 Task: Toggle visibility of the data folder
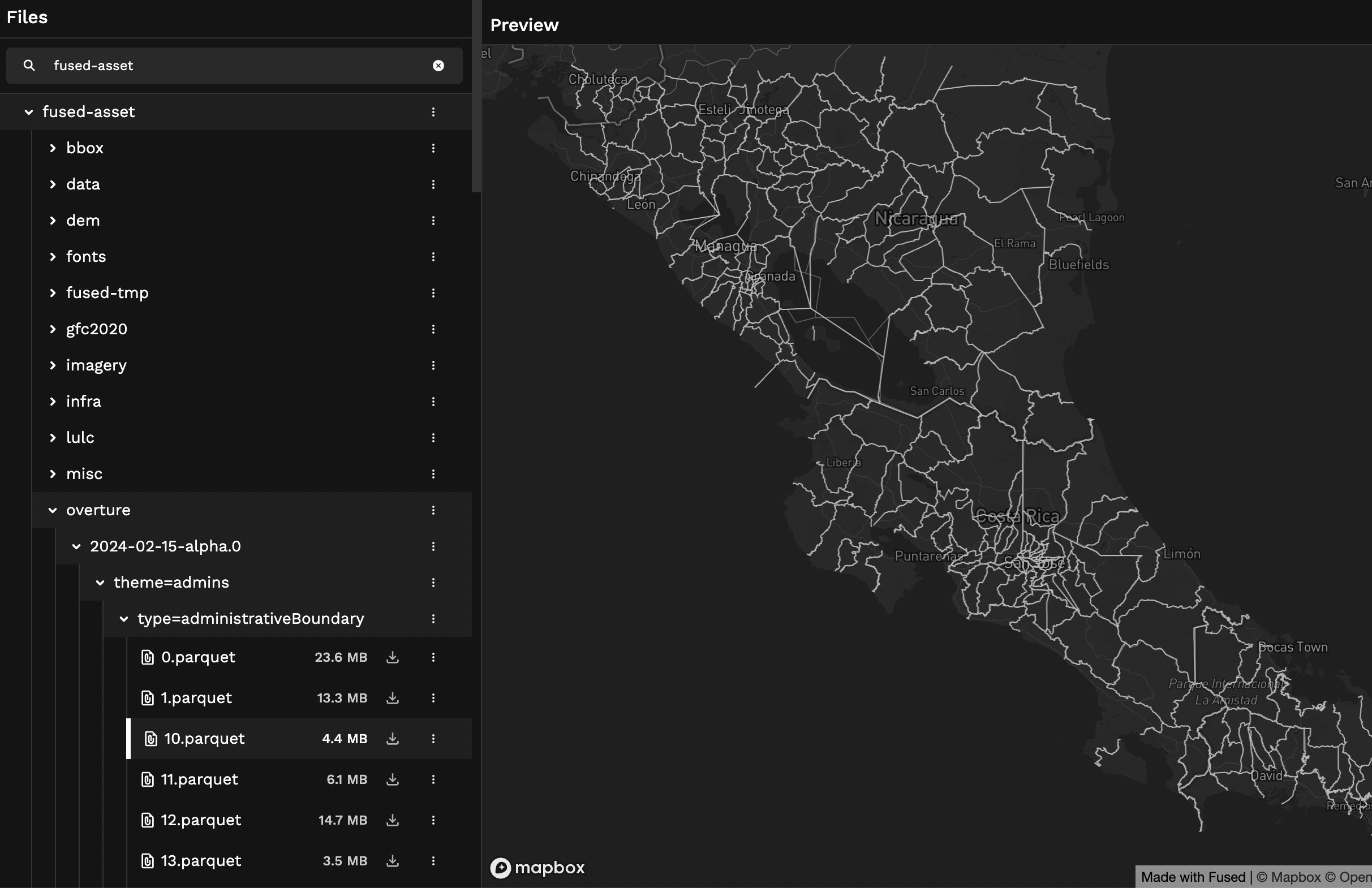point(53,184)
